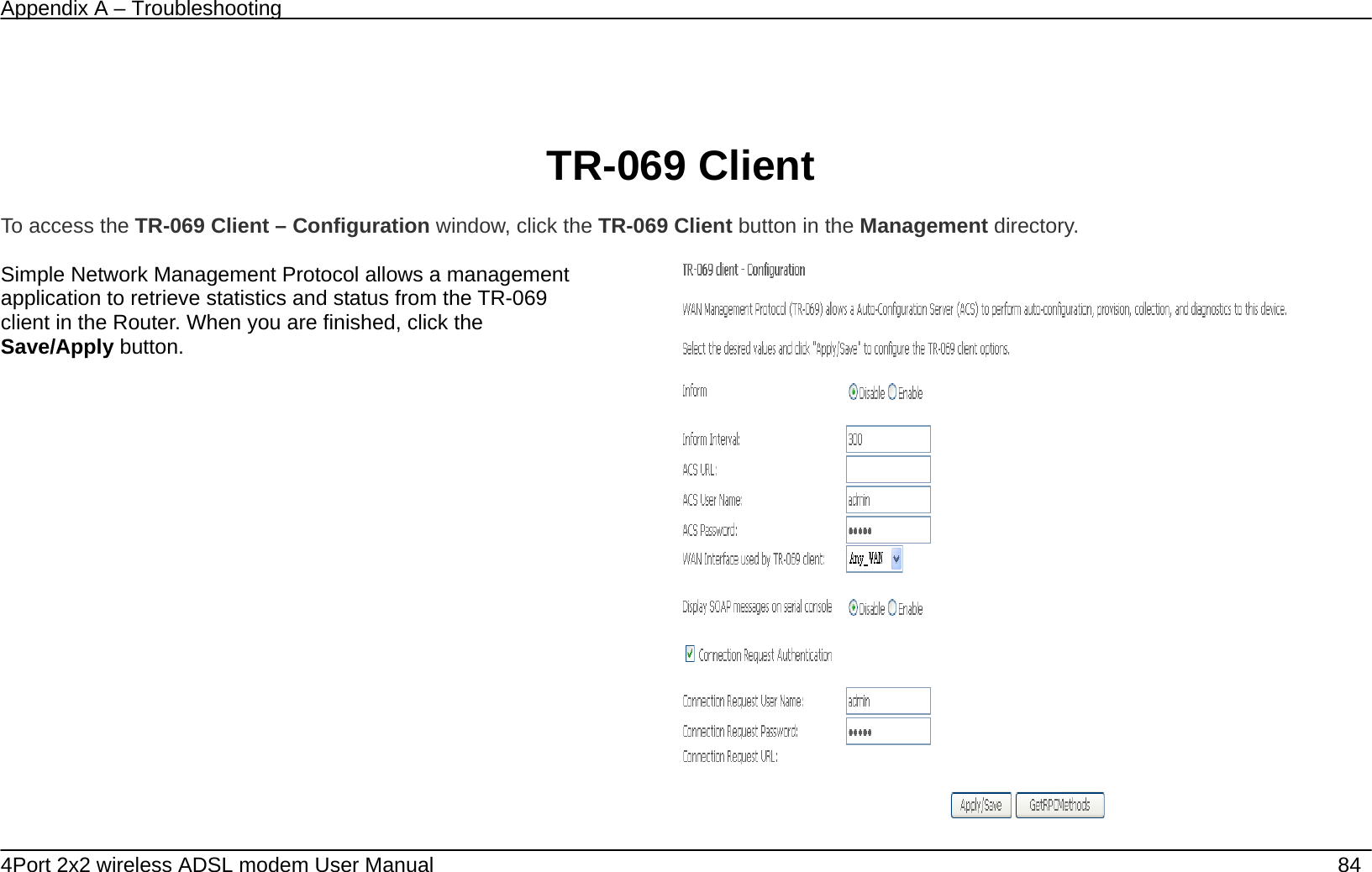Image resolution: width=1372 pixels, height=872 pixels.
Task: Click 'WAN Interface used by TR-069 client' label
Action: 753,559
